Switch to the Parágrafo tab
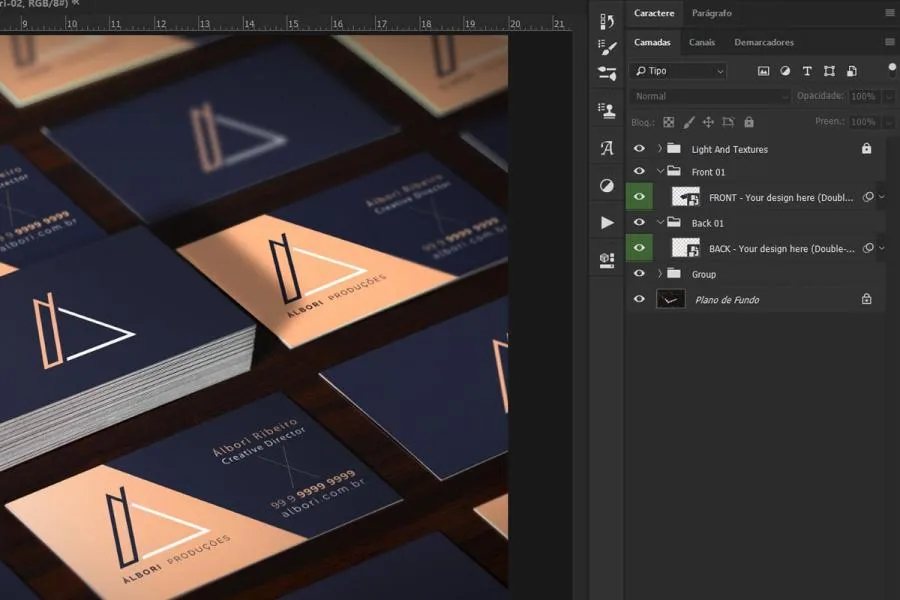This screenshot has height=600, width=900. click(711, 13)
